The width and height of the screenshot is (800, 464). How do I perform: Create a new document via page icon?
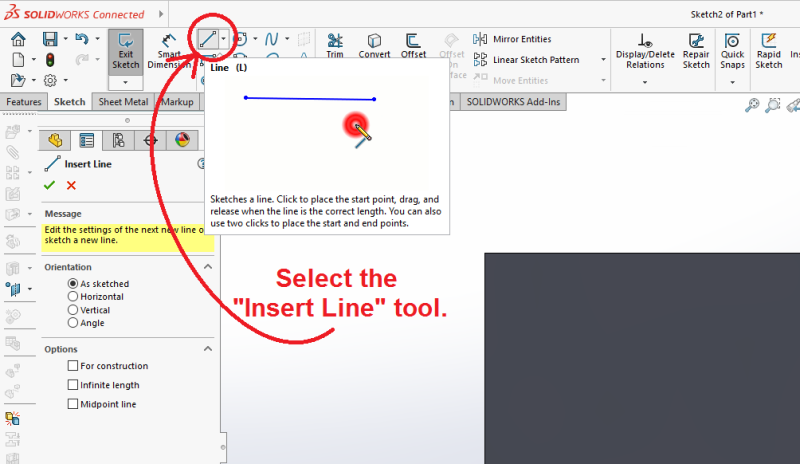pyautogui.click(x=18, y=60)
